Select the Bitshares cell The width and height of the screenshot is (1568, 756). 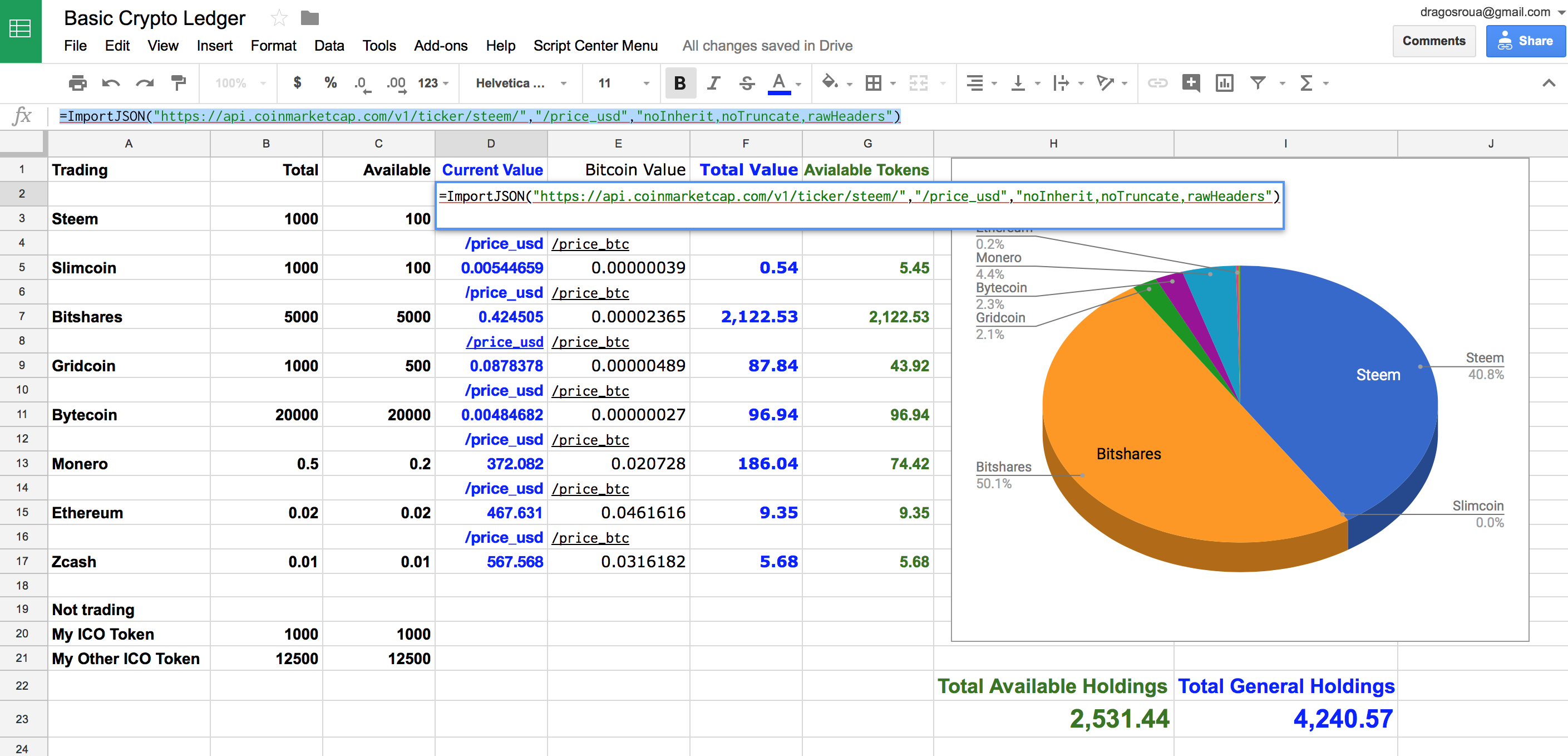[129, 317]
